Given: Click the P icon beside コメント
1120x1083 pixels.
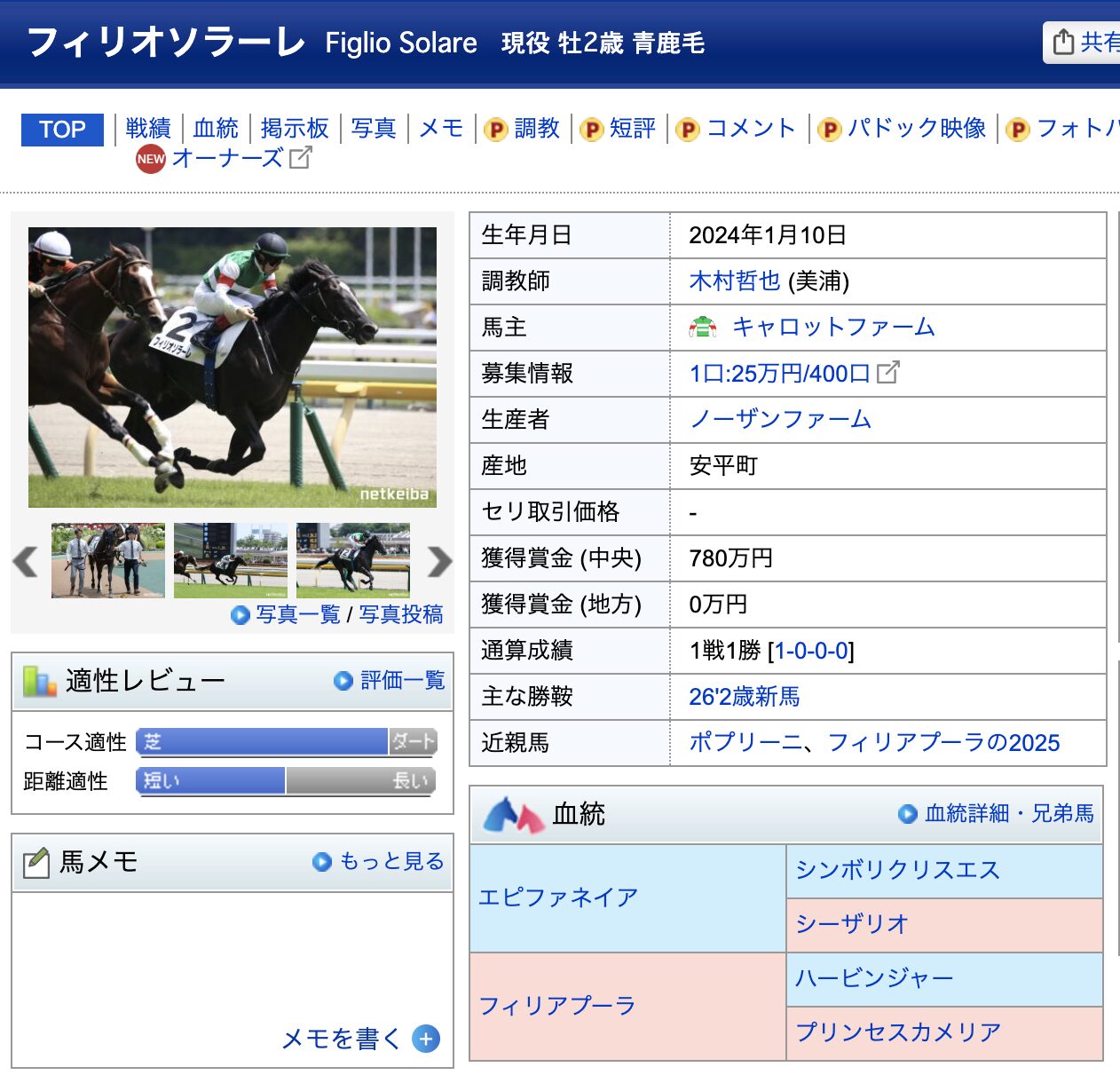Looking at the screenshot, I should click(688, 130).
